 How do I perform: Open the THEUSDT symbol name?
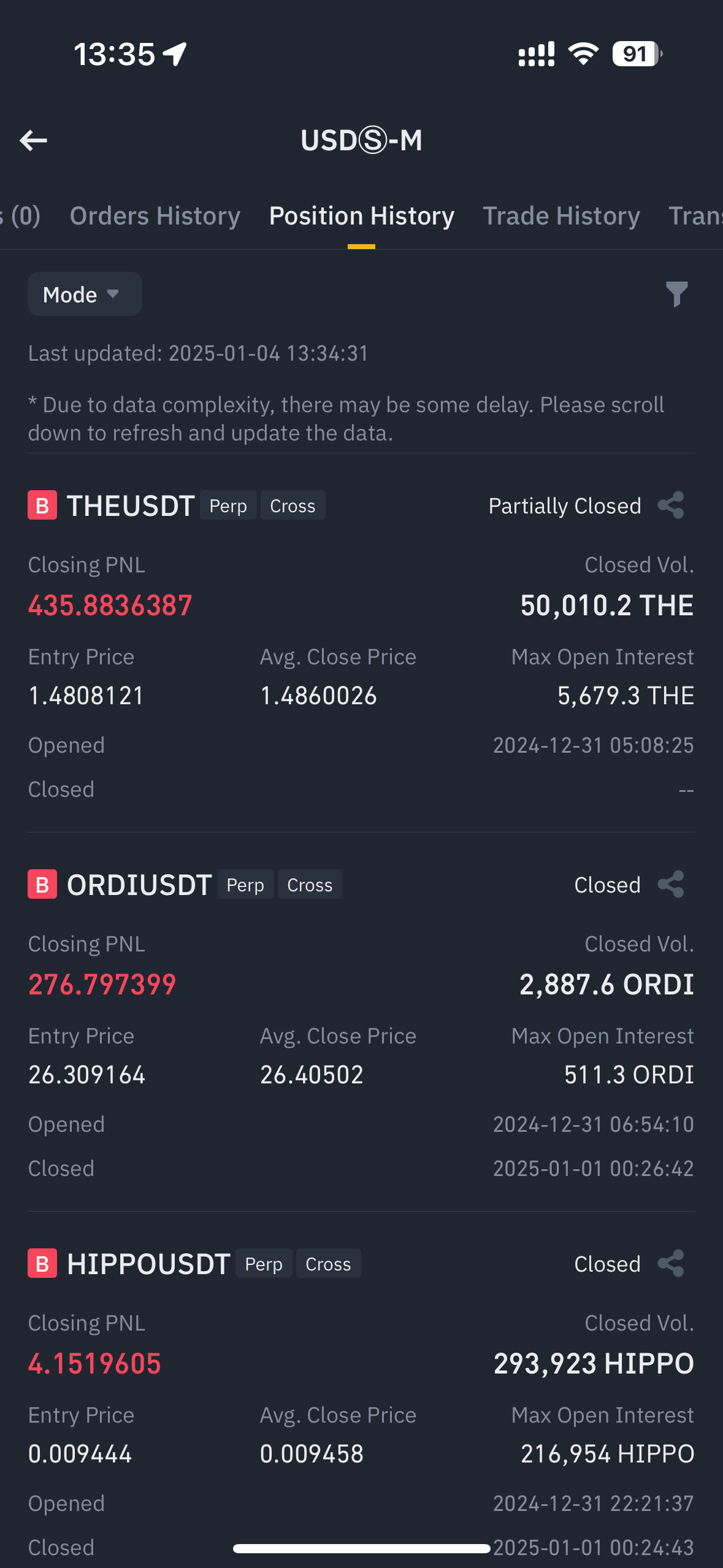click(x=131, y=506)
